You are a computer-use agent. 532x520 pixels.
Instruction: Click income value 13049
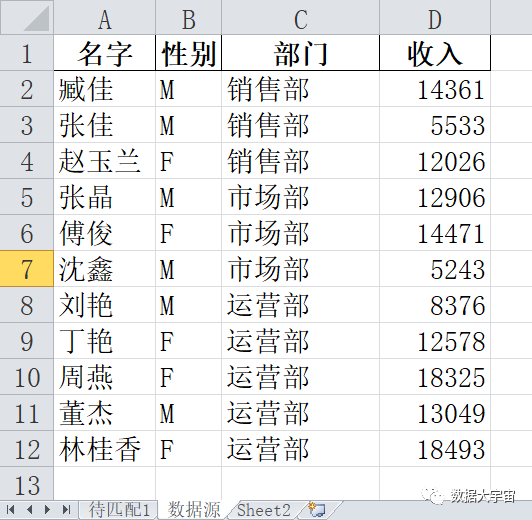[x=435, y=413]
